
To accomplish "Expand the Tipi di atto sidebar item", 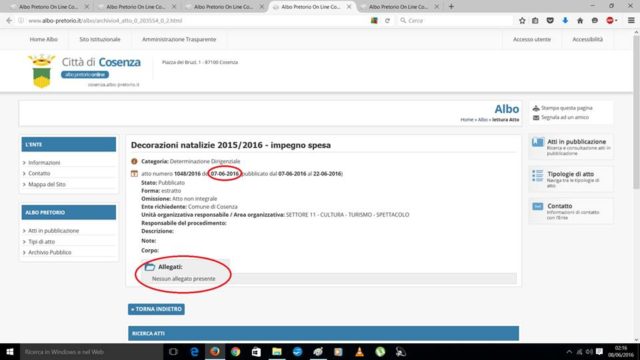I will 41,242.
